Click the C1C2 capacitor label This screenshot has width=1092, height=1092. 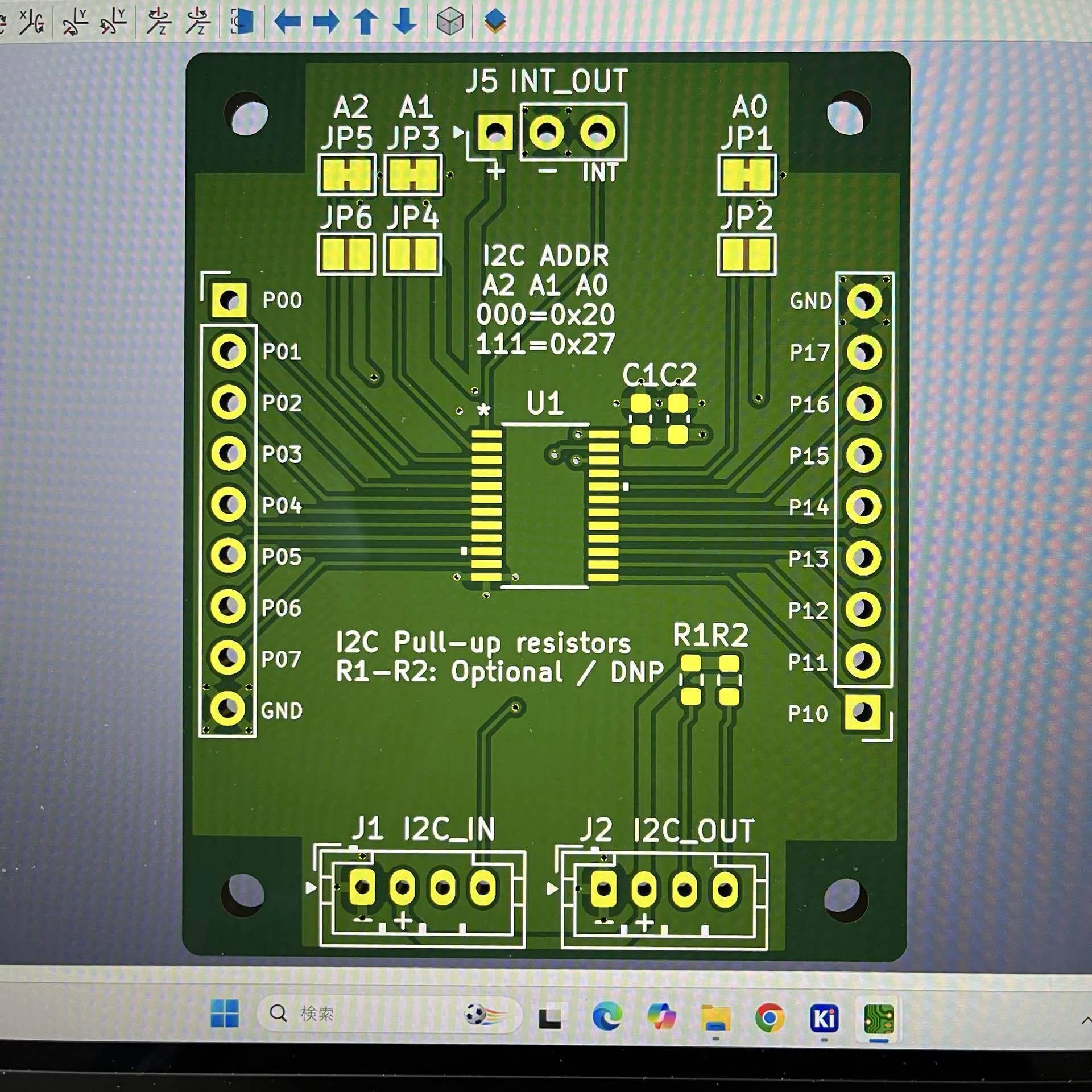click(x=659, y=375)
